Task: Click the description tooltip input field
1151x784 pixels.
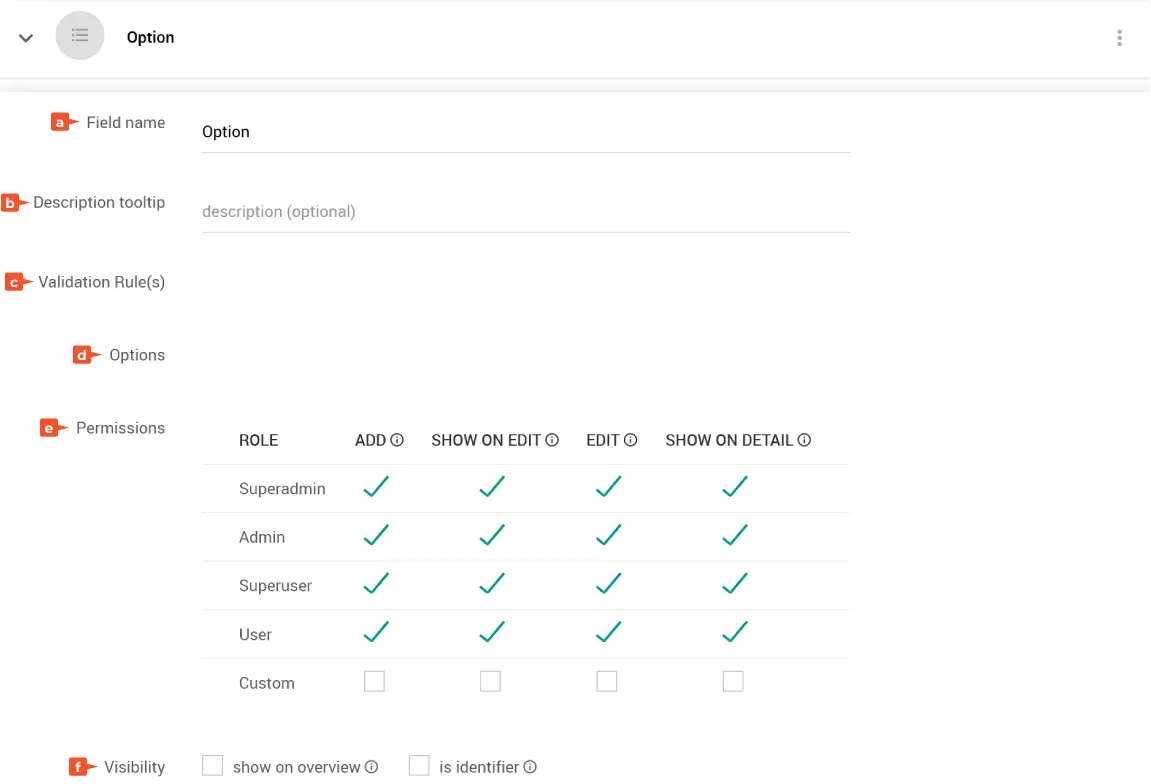Action: coord(525,212)
